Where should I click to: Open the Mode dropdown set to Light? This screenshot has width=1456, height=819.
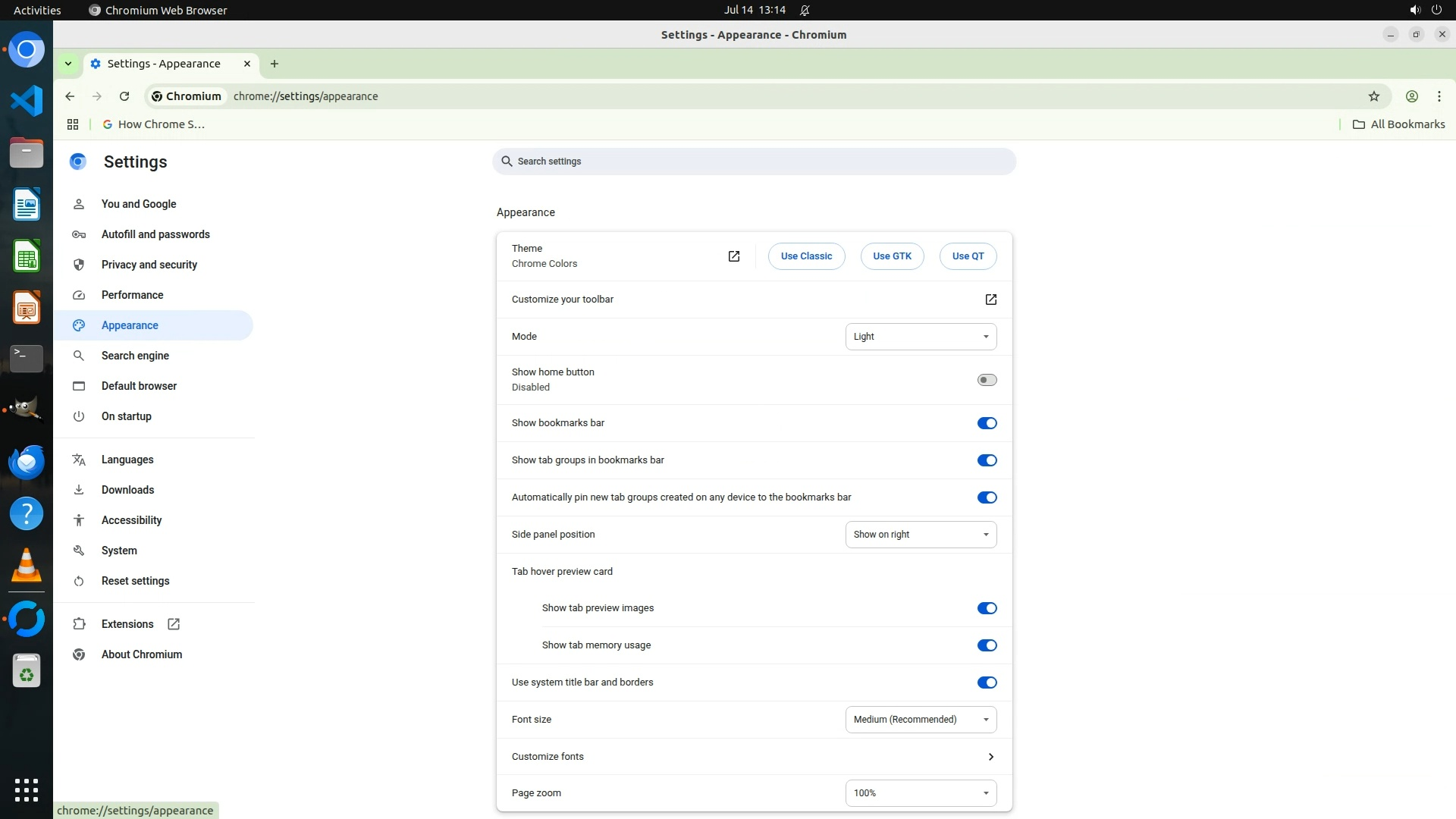coord(921,337)
